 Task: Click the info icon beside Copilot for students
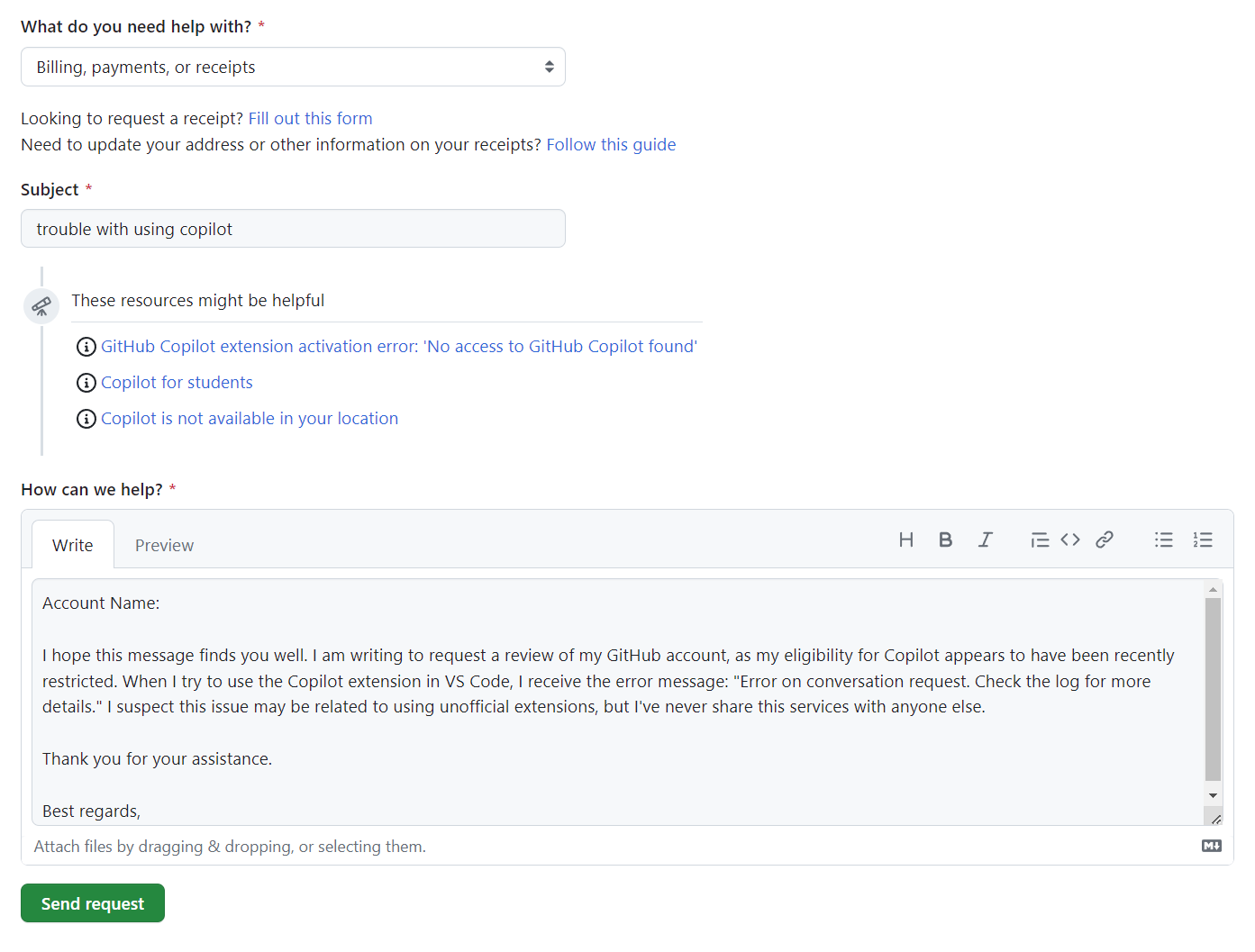click(x=86, y=382)
